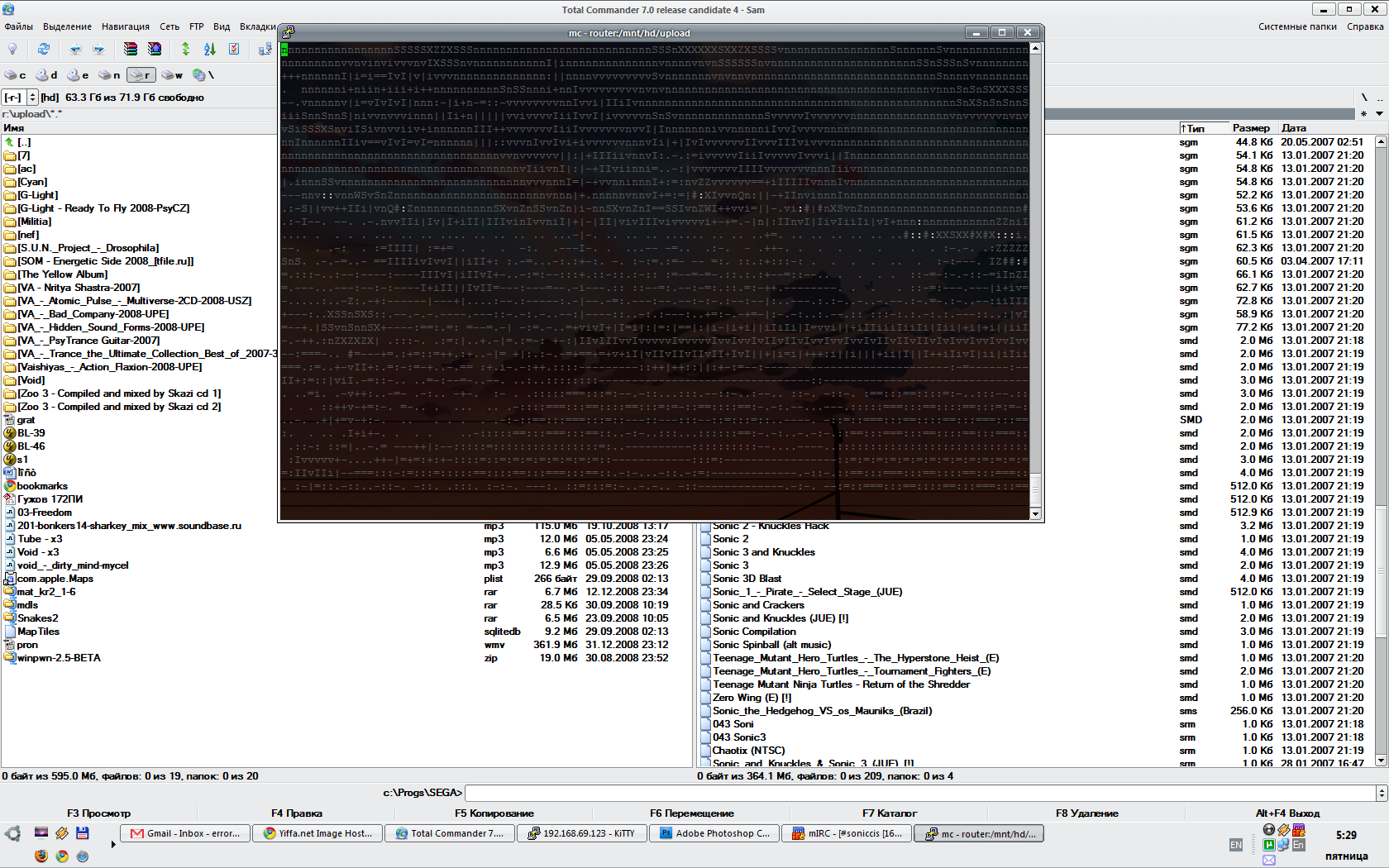Switch to drive d button
Viewport: 1389px width, 868px height.
coord(46,75)
